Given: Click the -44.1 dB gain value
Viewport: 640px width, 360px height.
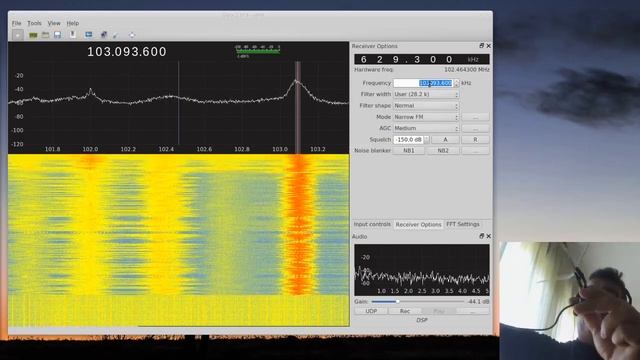Looking at the screenshot, I should click(478, 302).
